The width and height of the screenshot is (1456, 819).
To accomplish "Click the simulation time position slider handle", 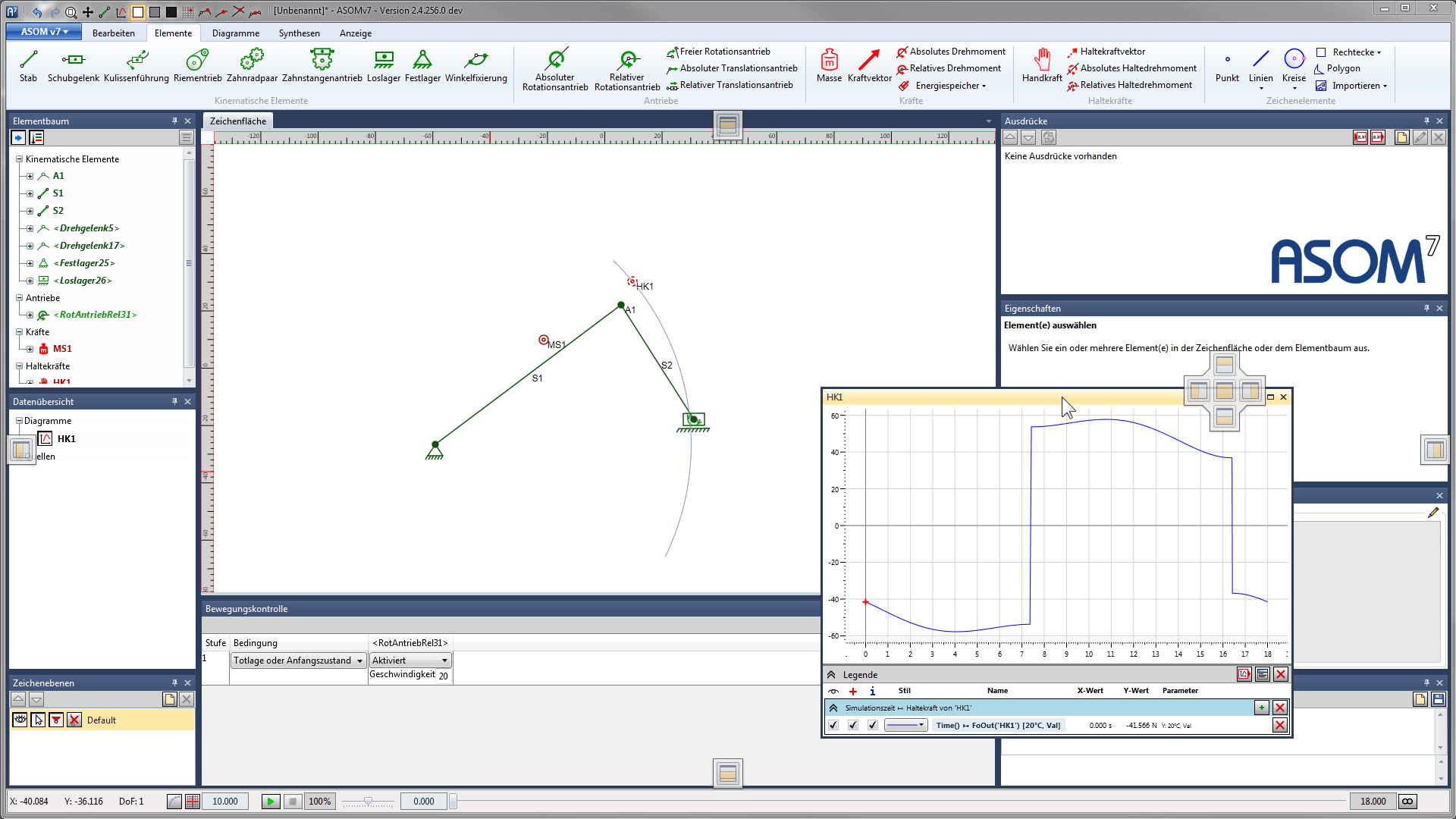I will [x=453, y=802].
